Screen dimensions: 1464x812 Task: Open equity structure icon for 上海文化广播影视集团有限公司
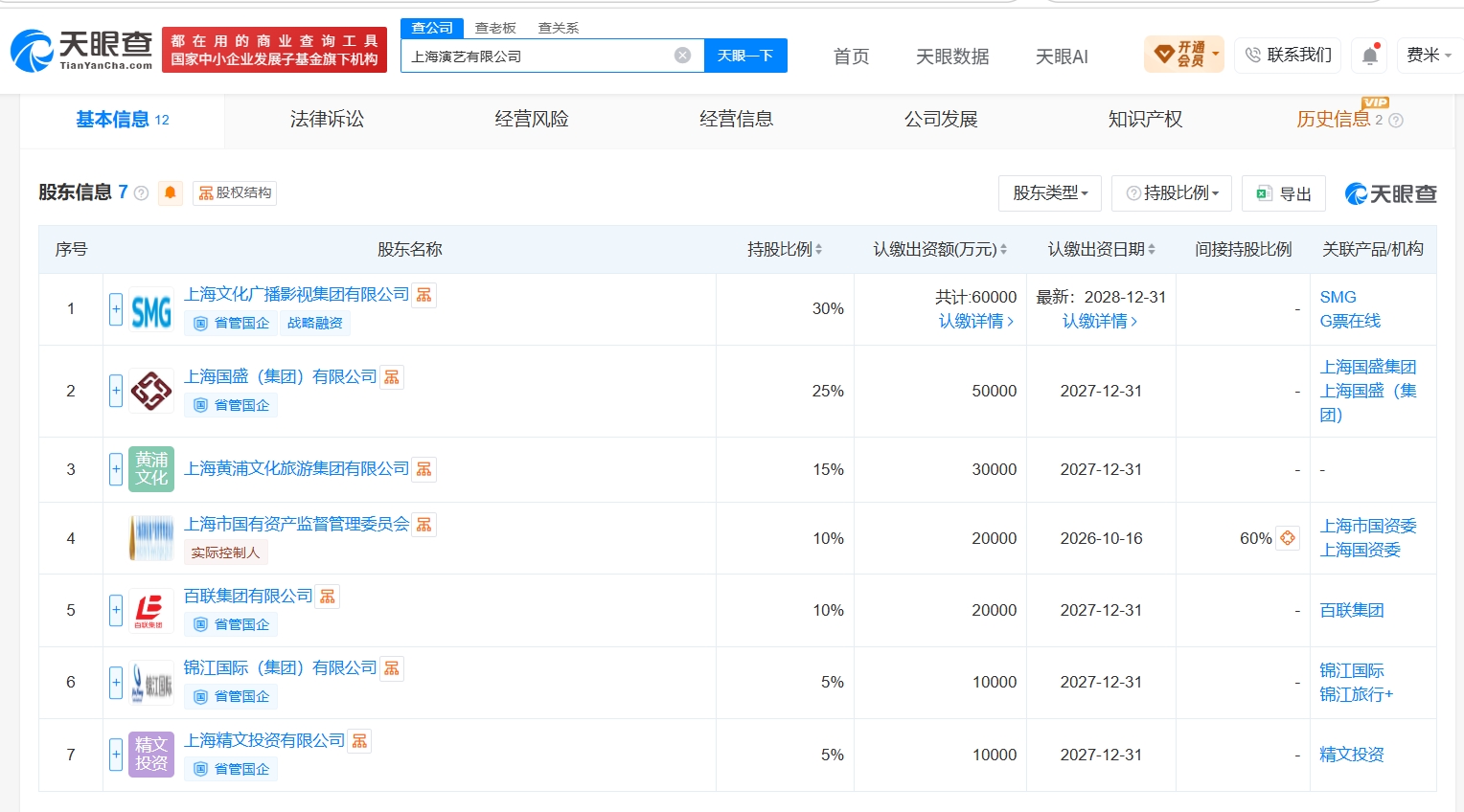tap(423, 295)
